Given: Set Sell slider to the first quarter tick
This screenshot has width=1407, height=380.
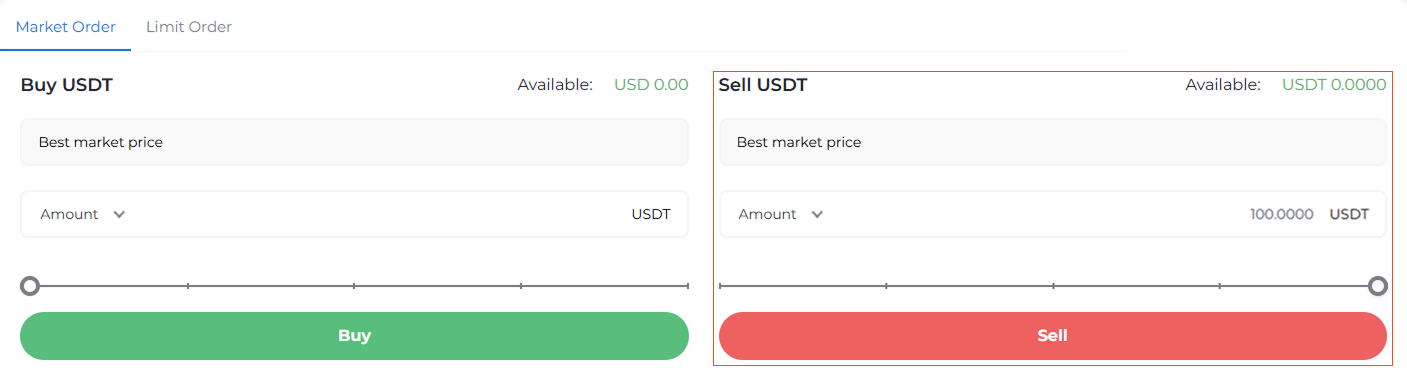Looking at the screenshot, I should tap(886, 287).
